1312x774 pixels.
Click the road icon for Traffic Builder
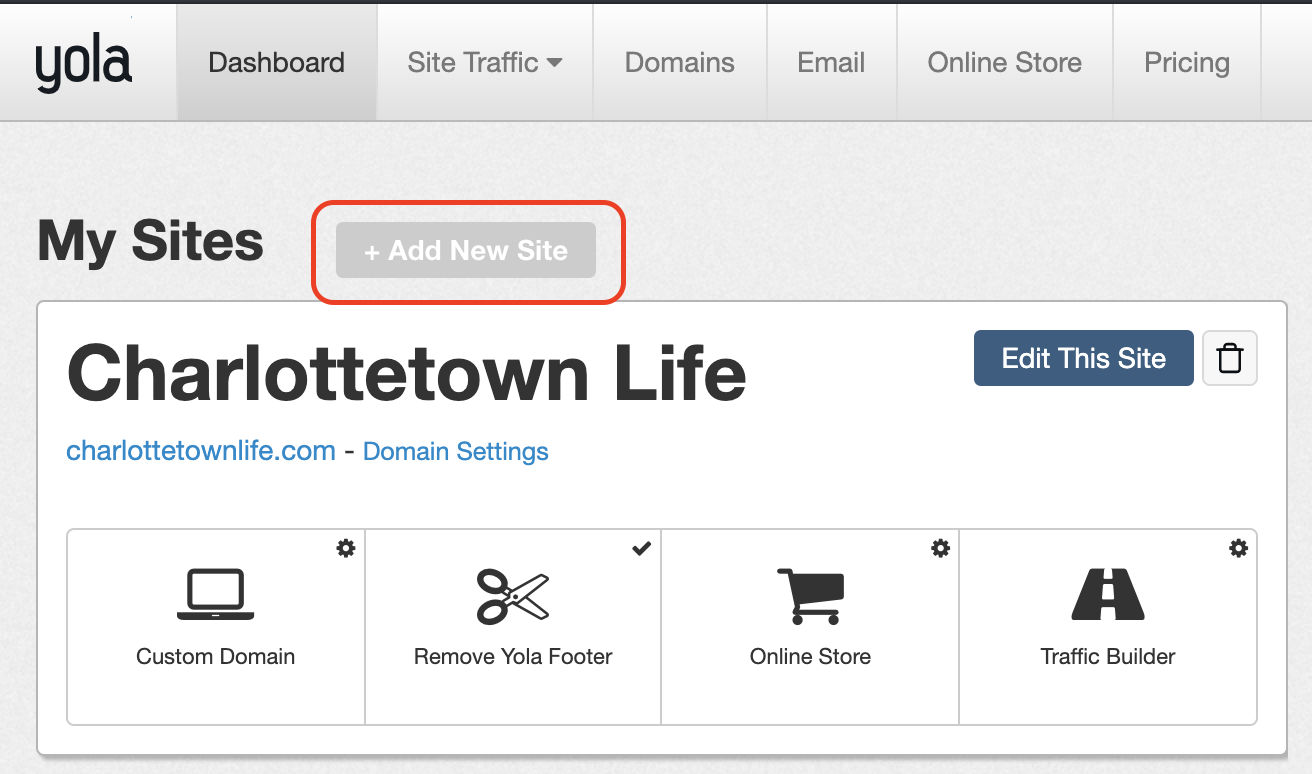pos(1108,595)
